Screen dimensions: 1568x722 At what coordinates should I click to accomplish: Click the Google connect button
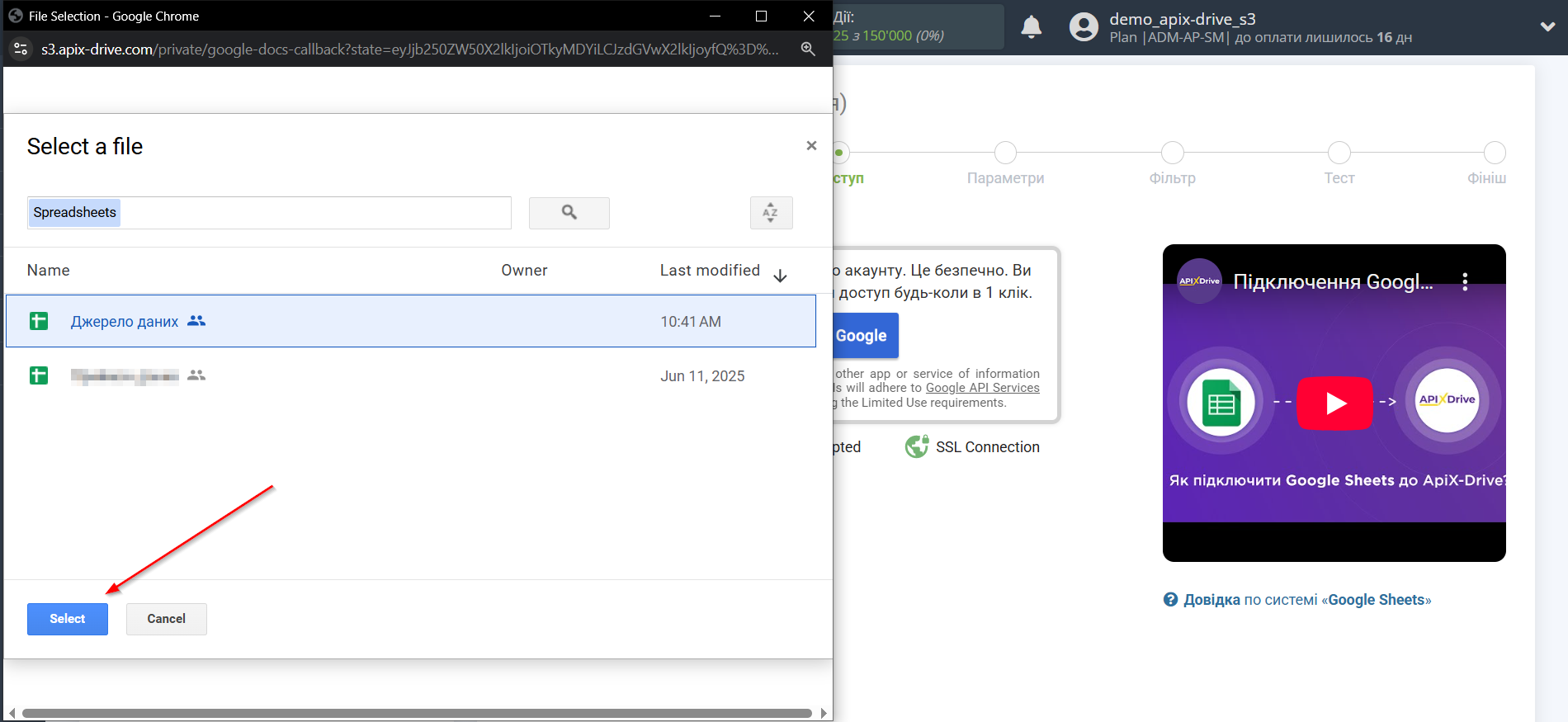(865, 336)
